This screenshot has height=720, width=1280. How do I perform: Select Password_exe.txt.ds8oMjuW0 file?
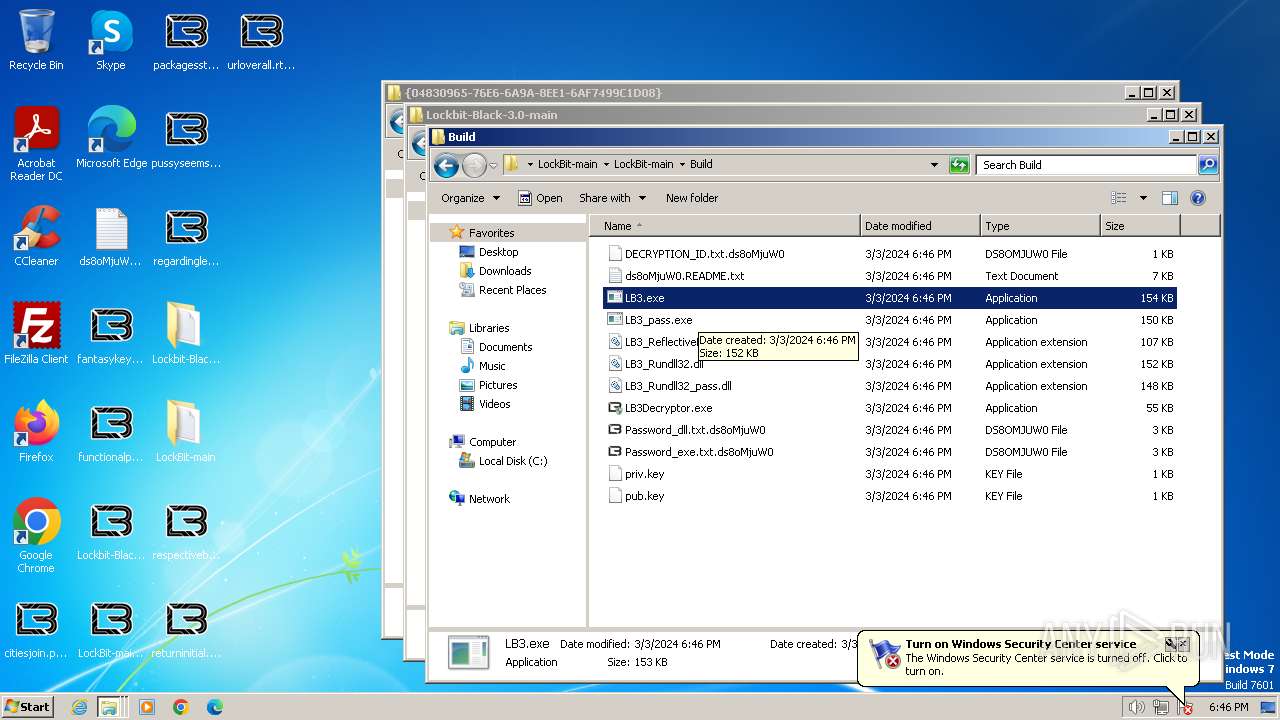click(890, 452)
